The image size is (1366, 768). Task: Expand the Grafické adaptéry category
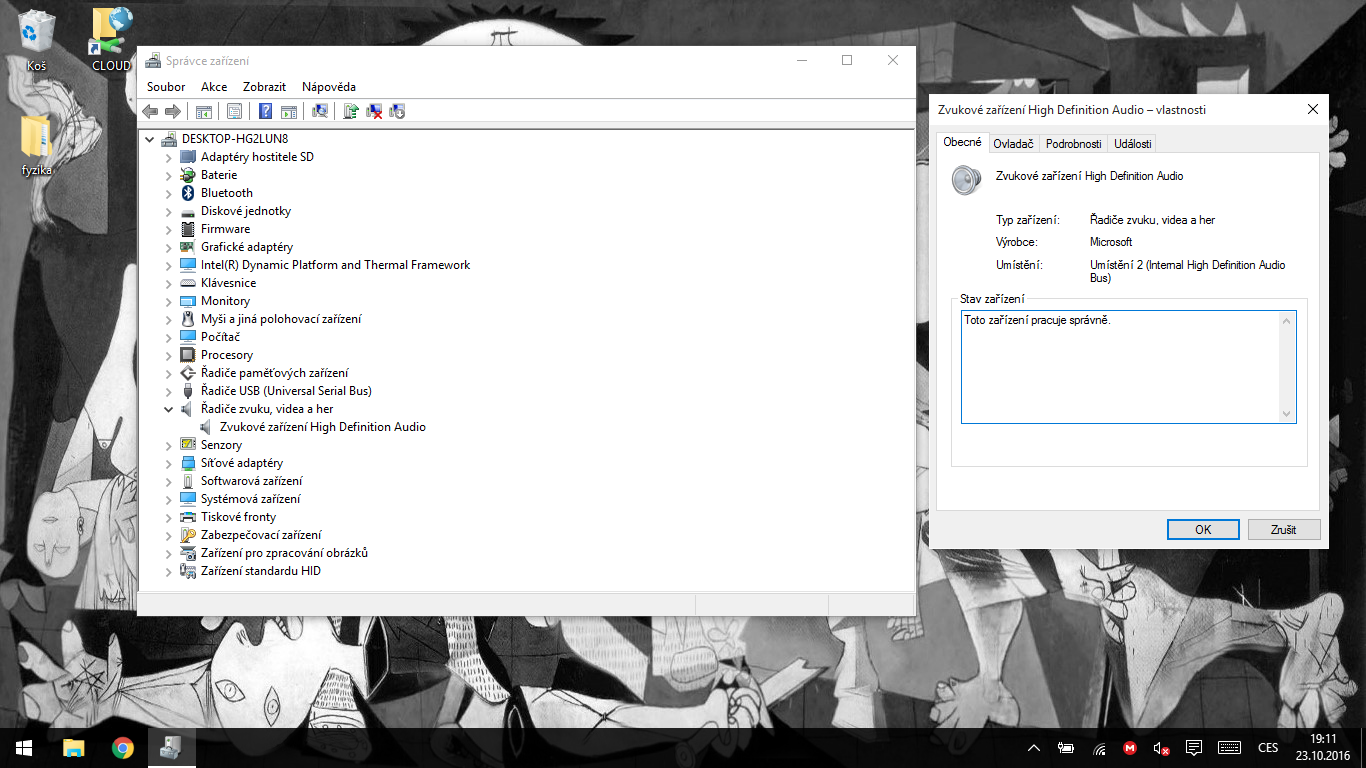[168, 247]
